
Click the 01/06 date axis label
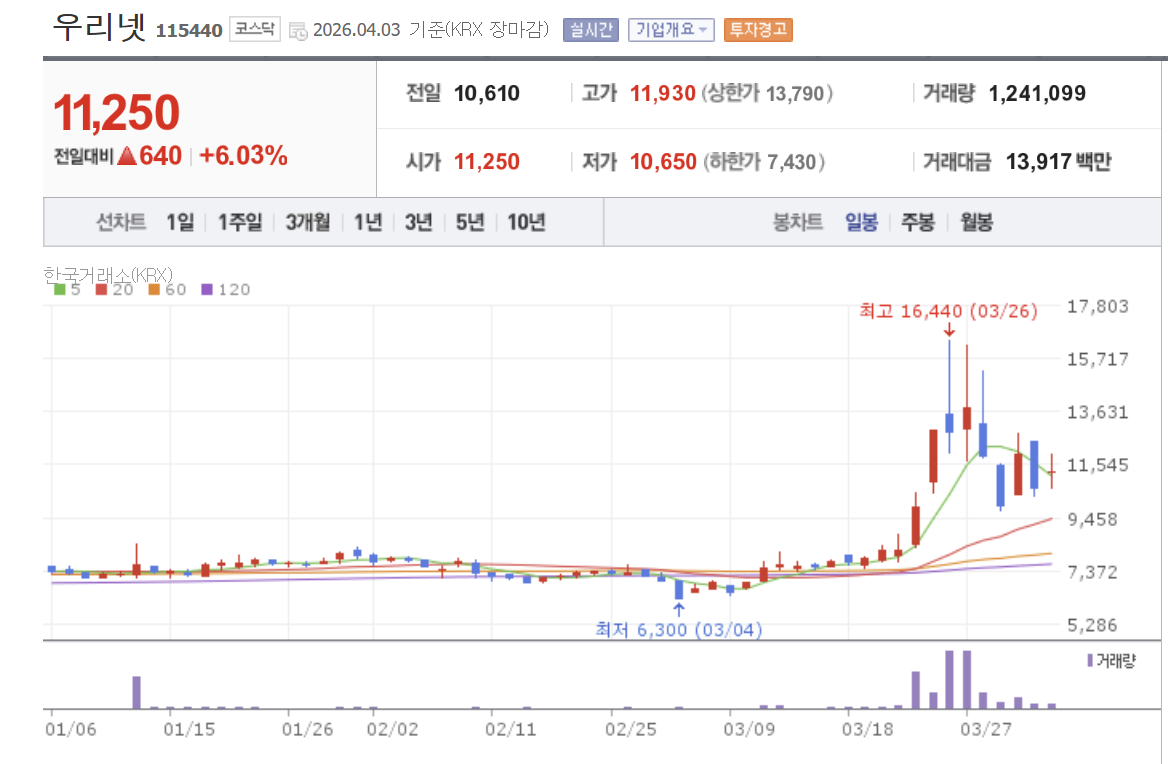71,729
